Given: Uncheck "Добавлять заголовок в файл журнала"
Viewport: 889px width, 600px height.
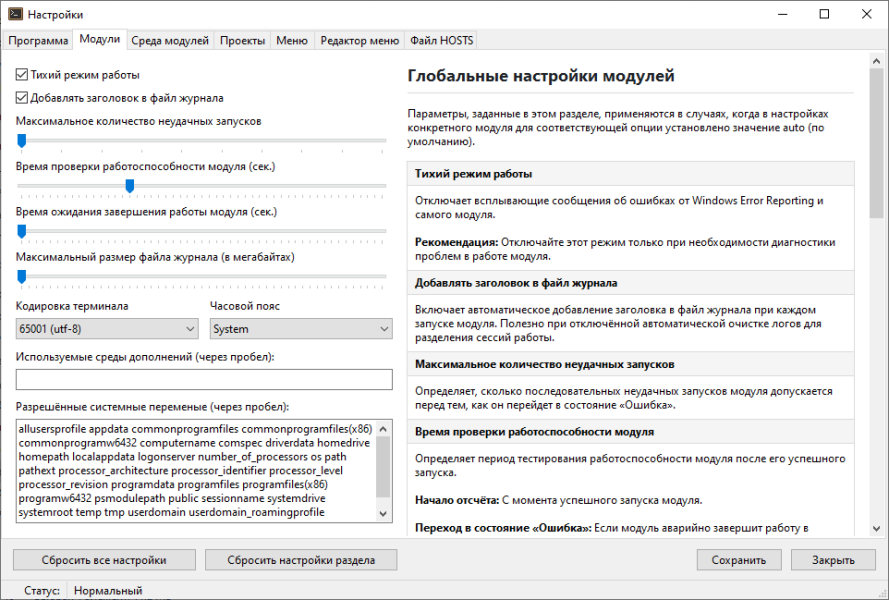Looking at the screenshot, I should coord(22,98).
